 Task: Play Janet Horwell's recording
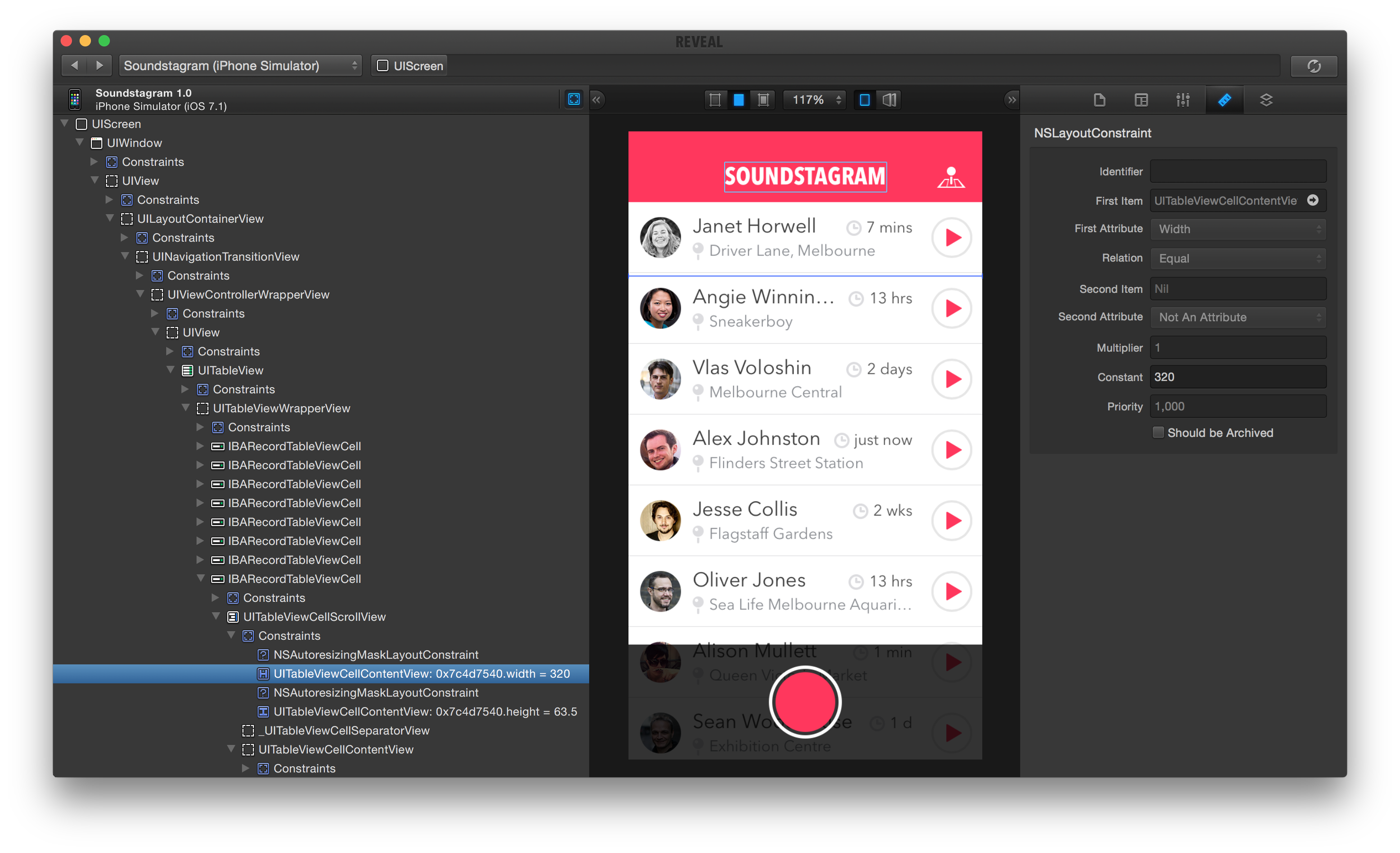tap(951, 237)
